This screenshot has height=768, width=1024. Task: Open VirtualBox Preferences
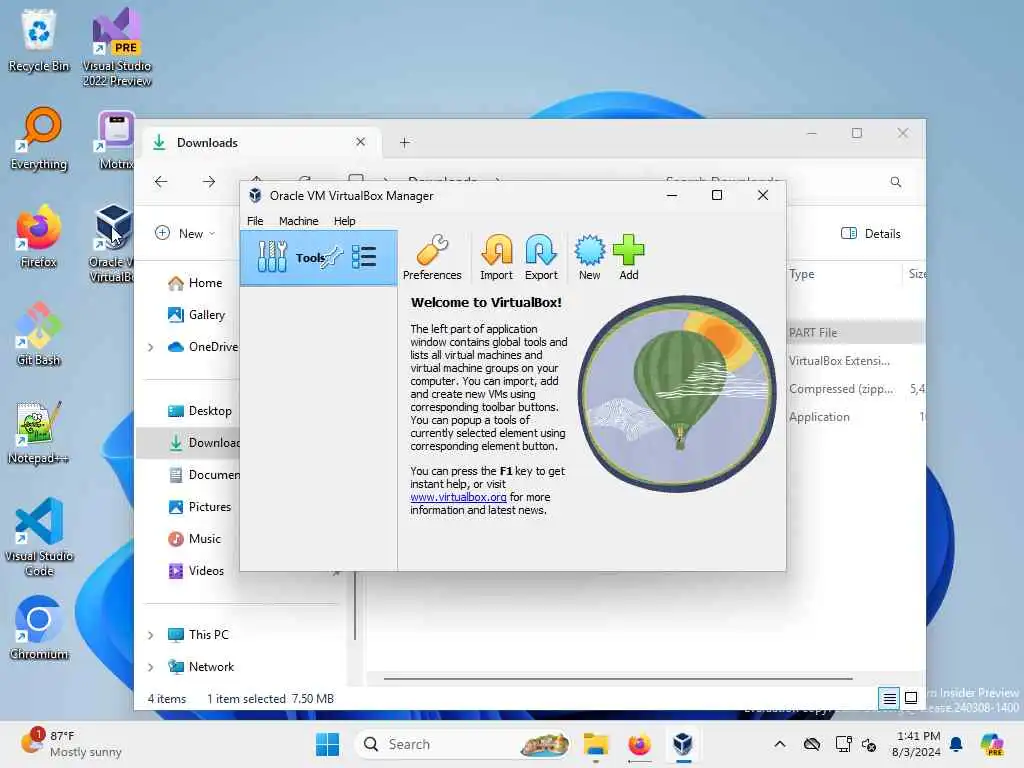pyautogui.click(x=432, y=258)
